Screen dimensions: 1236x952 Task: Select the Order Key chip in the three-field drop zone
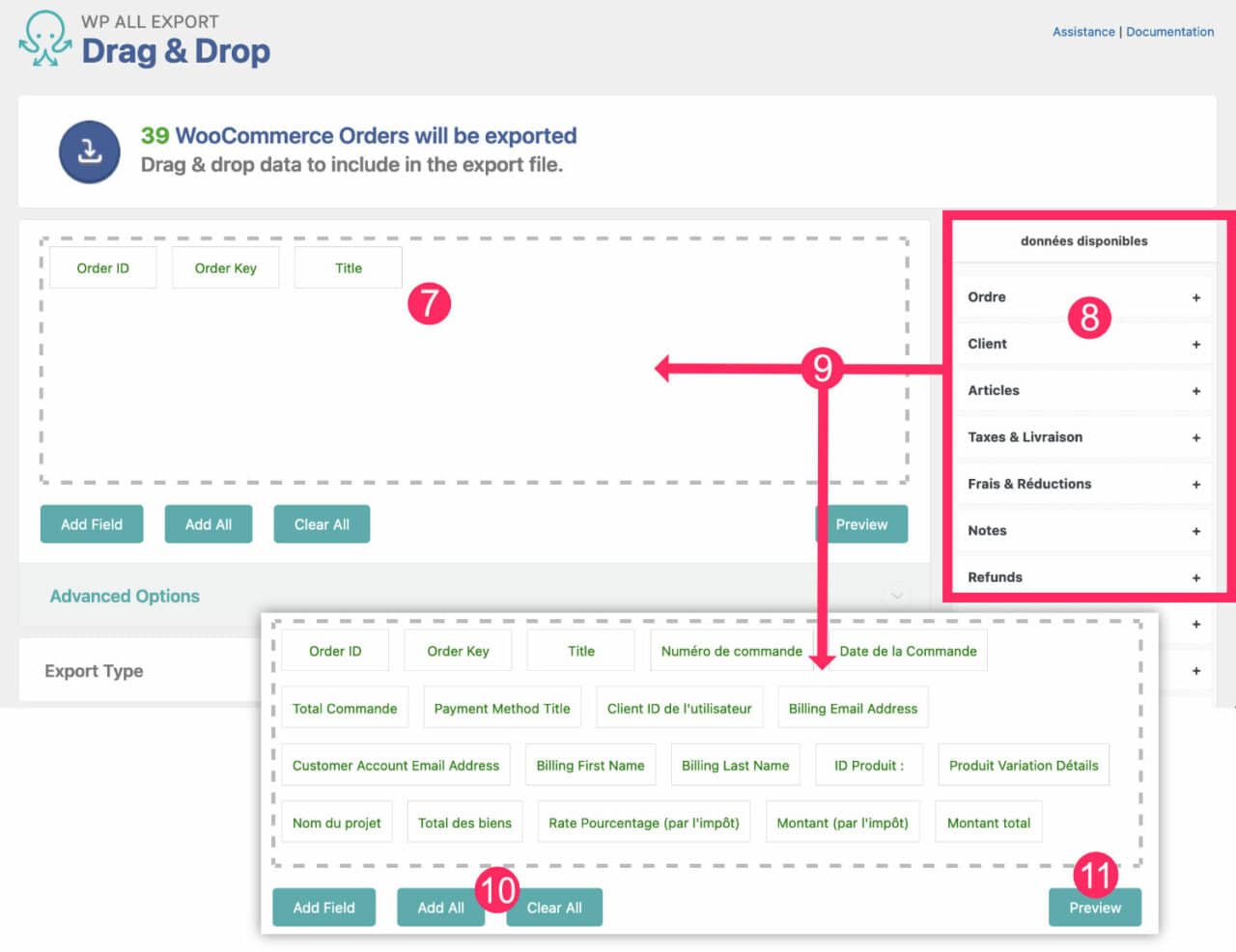pos(225,267)
